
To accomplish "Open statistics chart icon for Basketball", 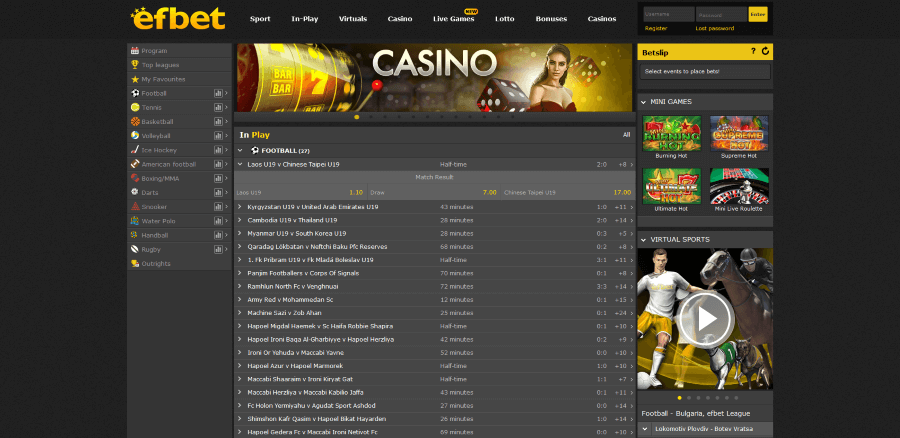I will tap(218, 122).
